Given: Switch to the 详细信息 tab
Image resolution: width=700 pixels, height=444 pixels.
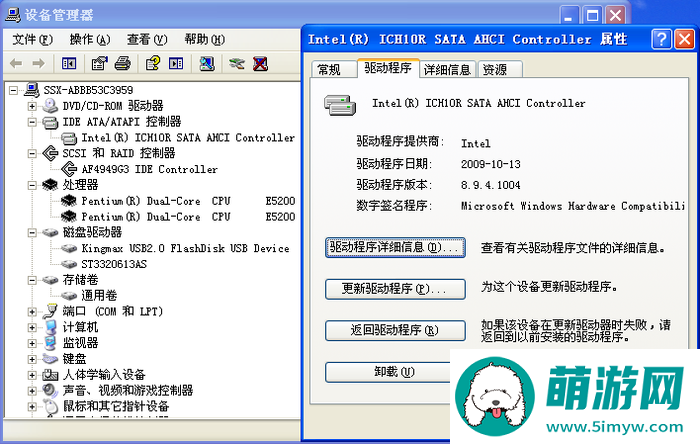Looking at the screenshot, I should pyautogui.click(x=448, y=70).
